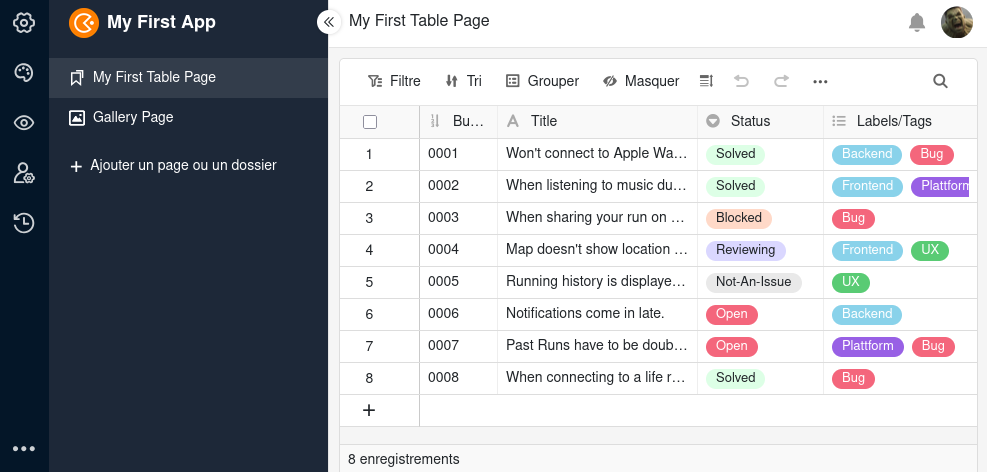Screen dimensions: 987x472
Task: Click the Frontend label in row 0004
Action: click(x=867, y=250)
